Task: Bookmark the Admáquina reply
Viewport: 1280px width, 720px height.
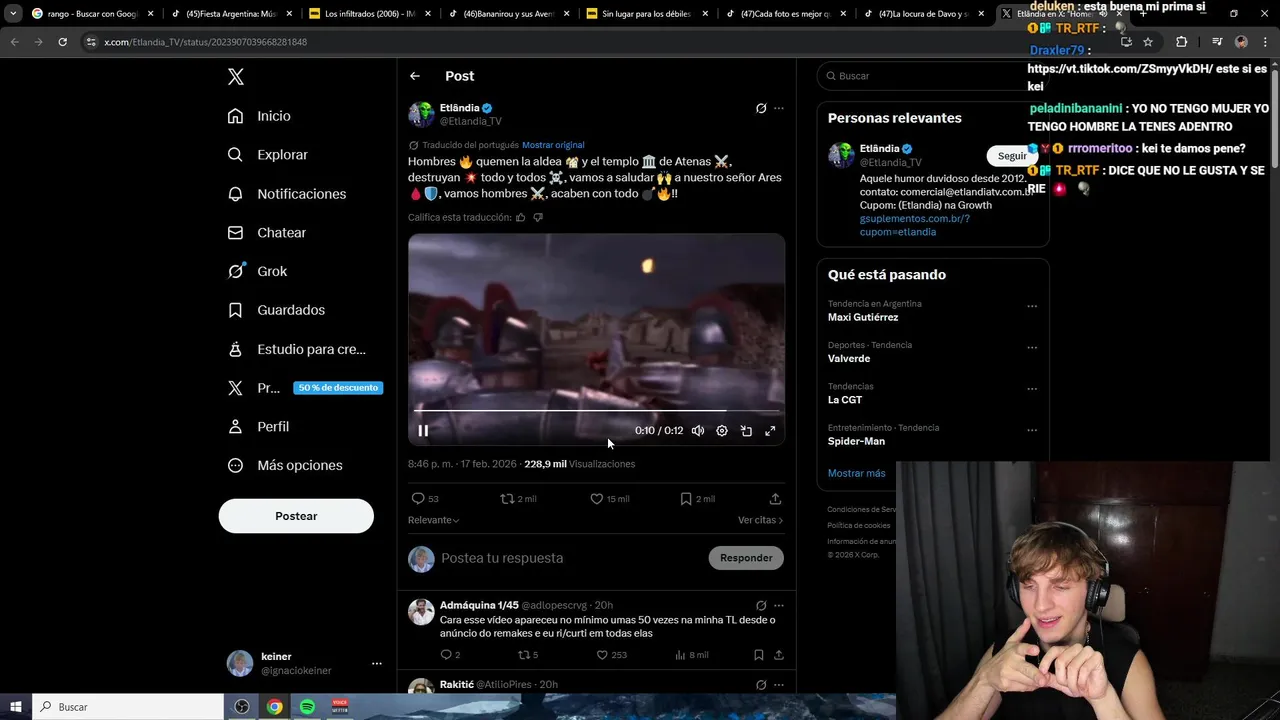Action: click(758, 655)
